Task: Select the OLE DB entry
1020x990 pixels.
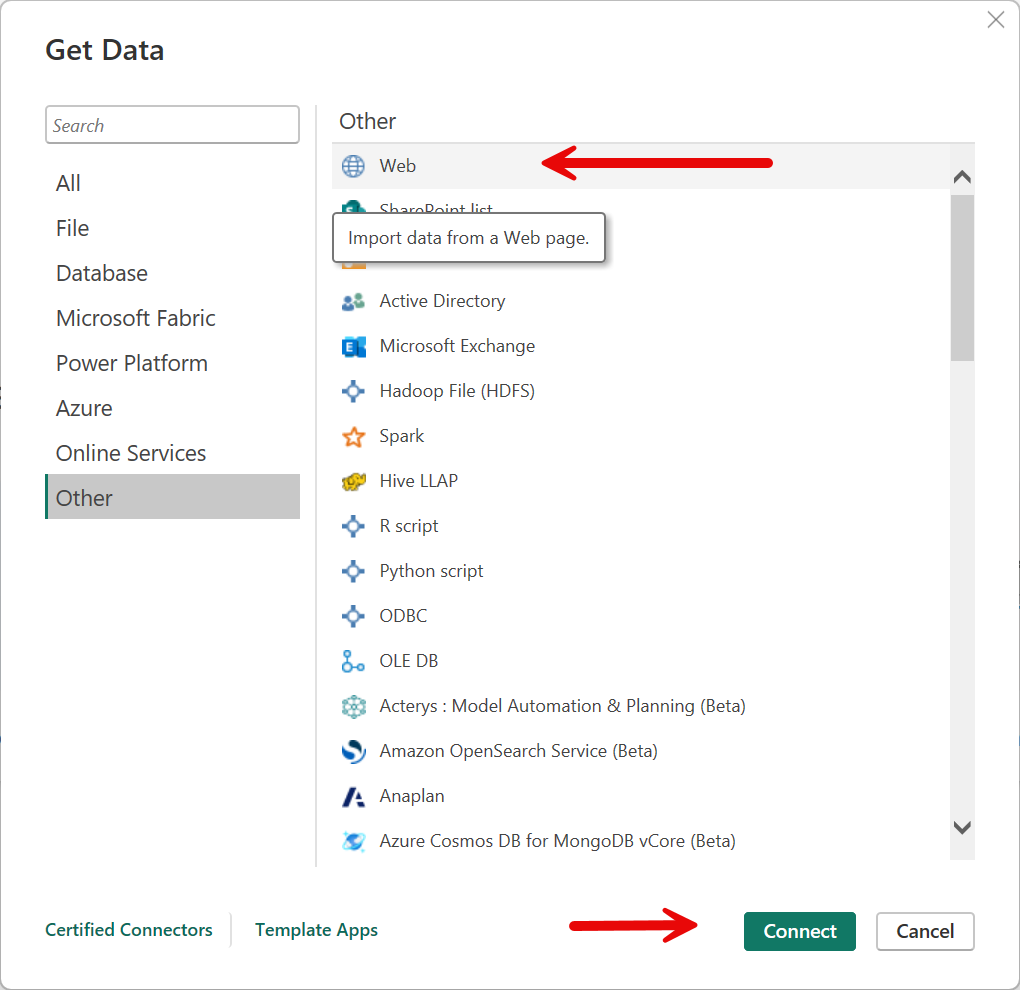Action: click(x=409, y=661)
